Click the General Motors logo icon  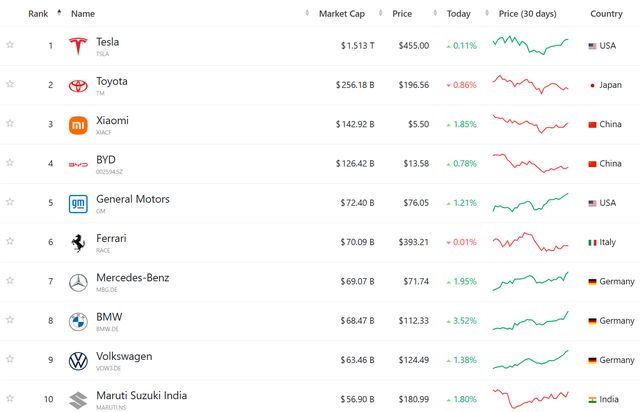coord(78,203)
